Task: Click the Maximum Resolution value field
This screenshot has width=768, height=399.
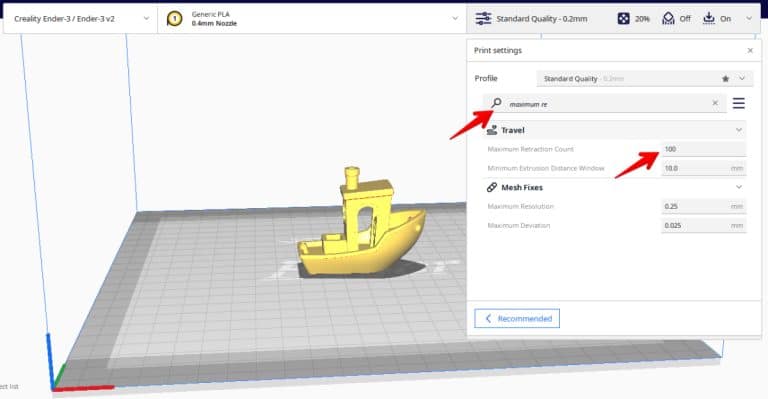Action: pyautogui.click(x=703, y=206)
